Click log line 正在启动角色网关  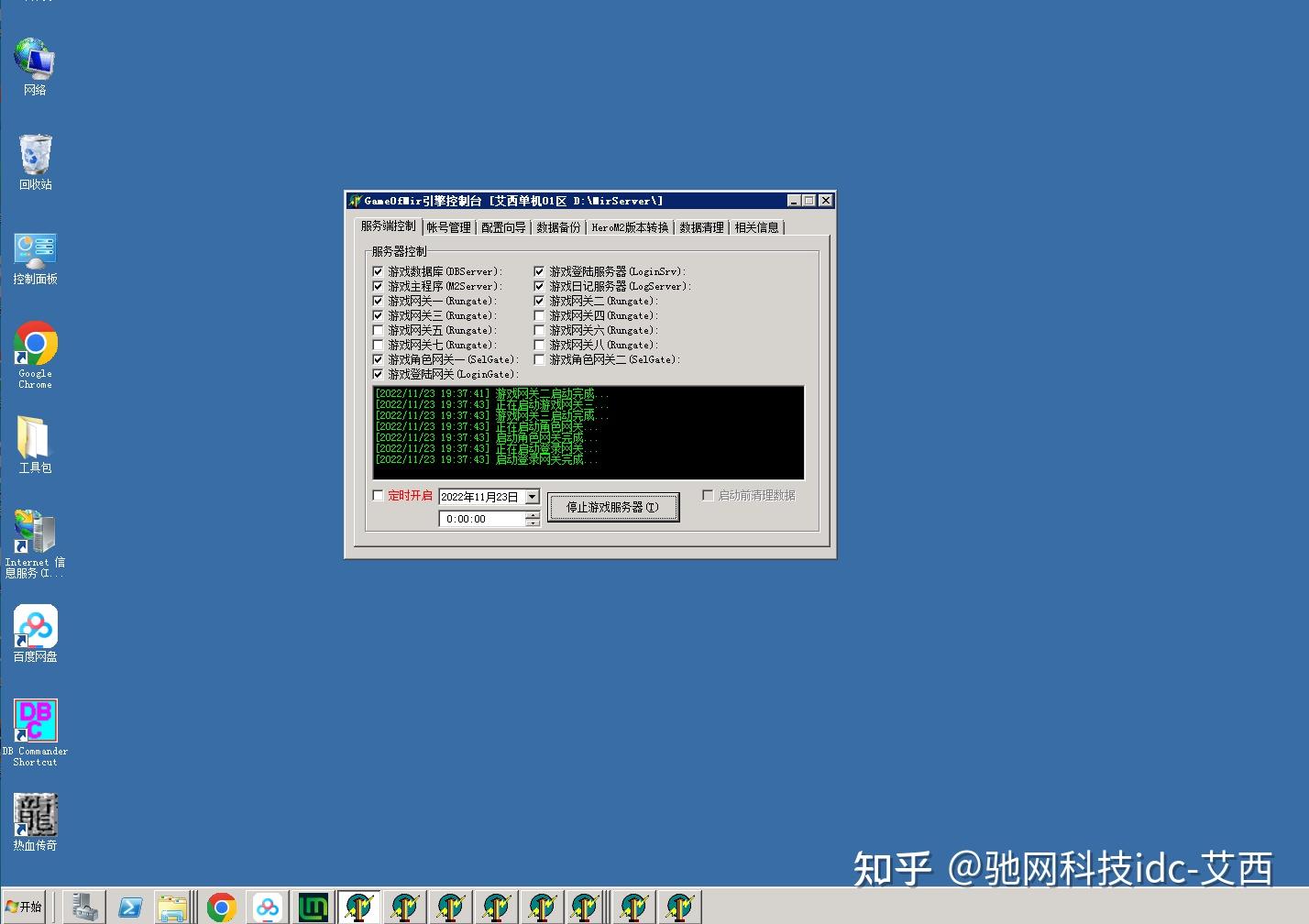(x=486, y=426)
